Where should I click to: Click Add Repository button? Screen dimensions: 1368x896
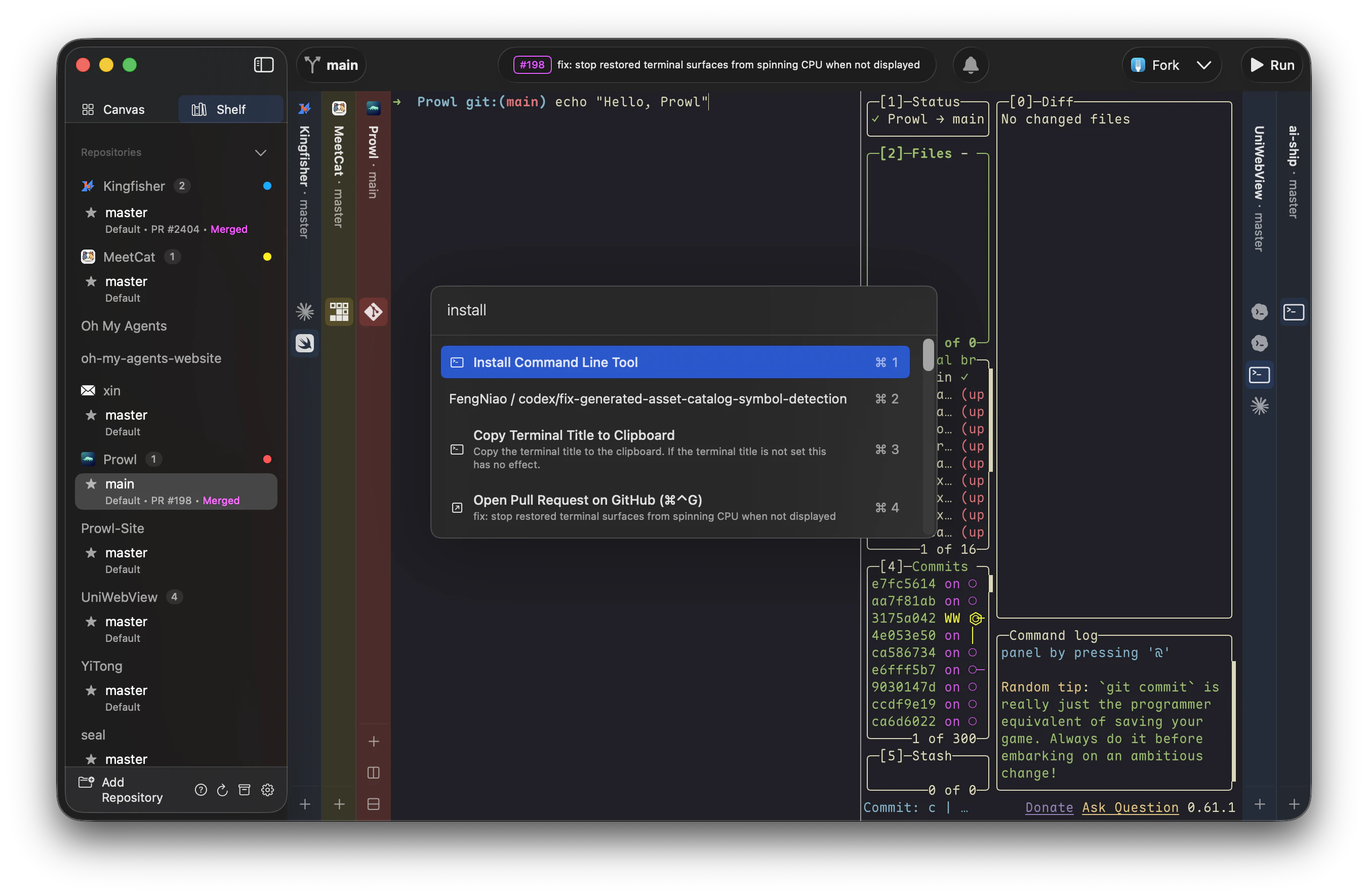(122, 789)
